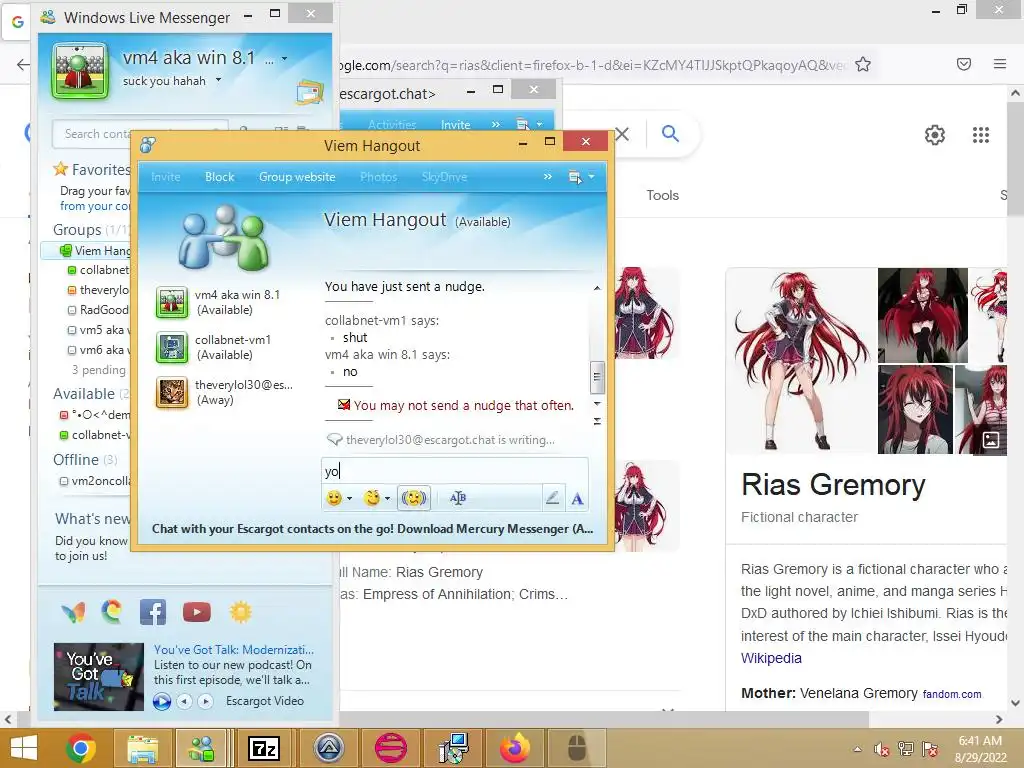The height and width of the screenshot is (768, 1024).
Task: Open the Messenger email inbox icon
Action: [x=309, y=93]
